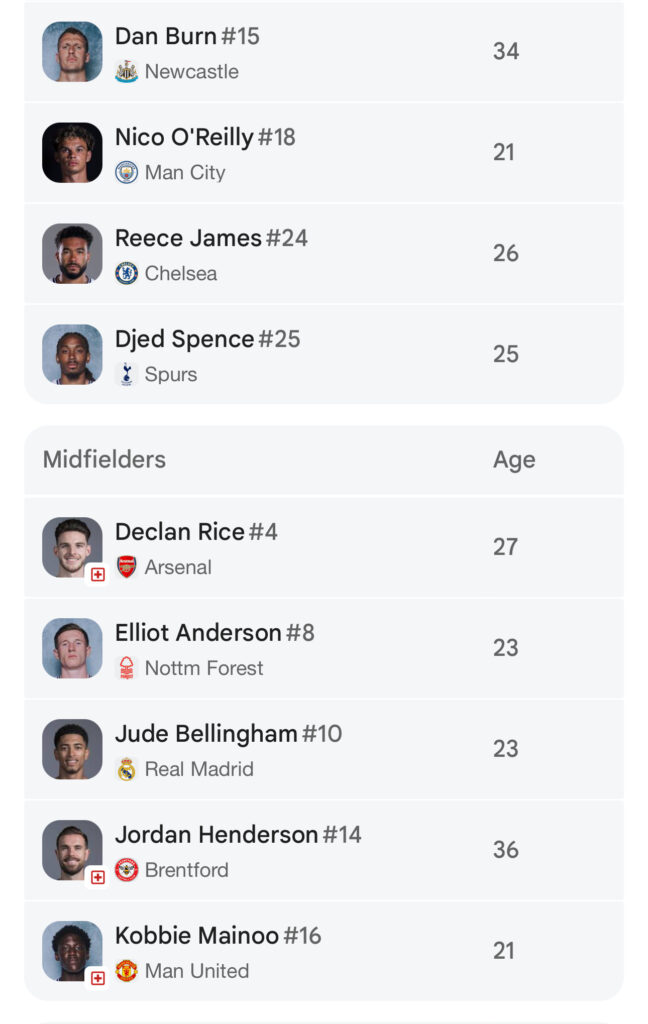This screenshot has height=1024, width=648.
Task: Open the Reece James #24 player entry
Action: tap(324, 253)
